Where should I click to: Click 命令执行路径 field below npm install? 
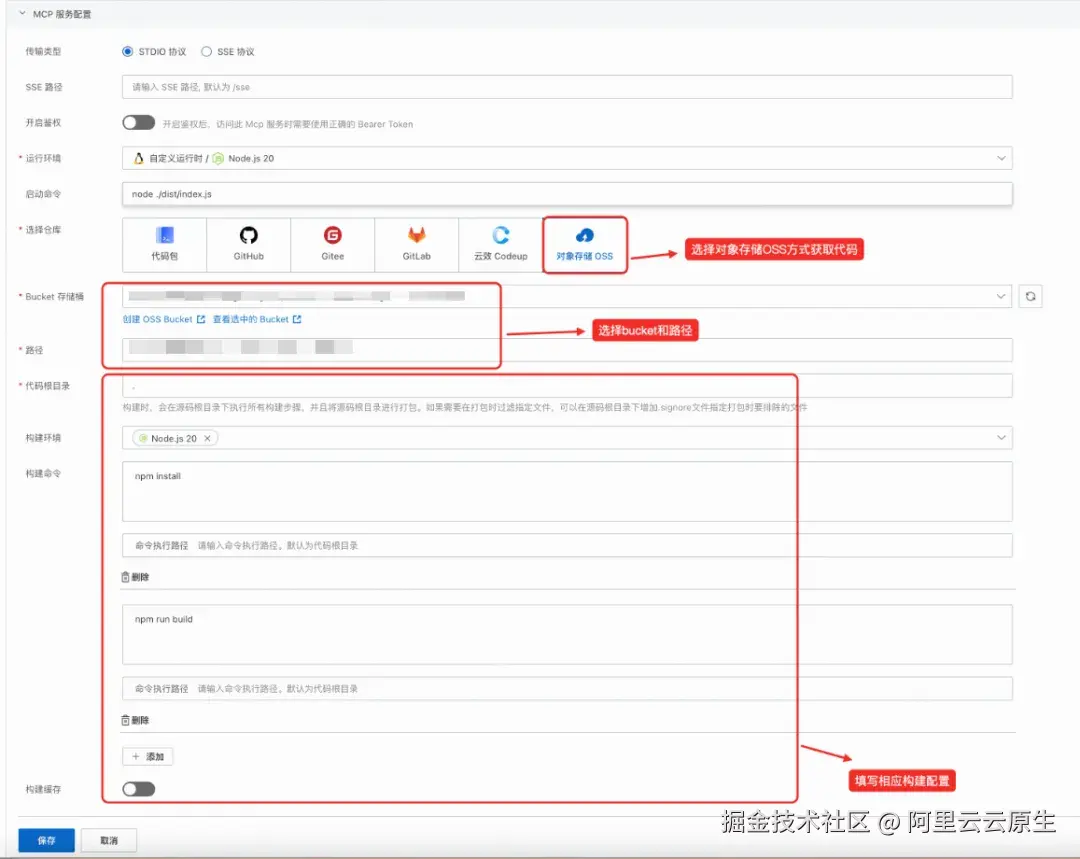pyautogui.click(x=567, y=546)
